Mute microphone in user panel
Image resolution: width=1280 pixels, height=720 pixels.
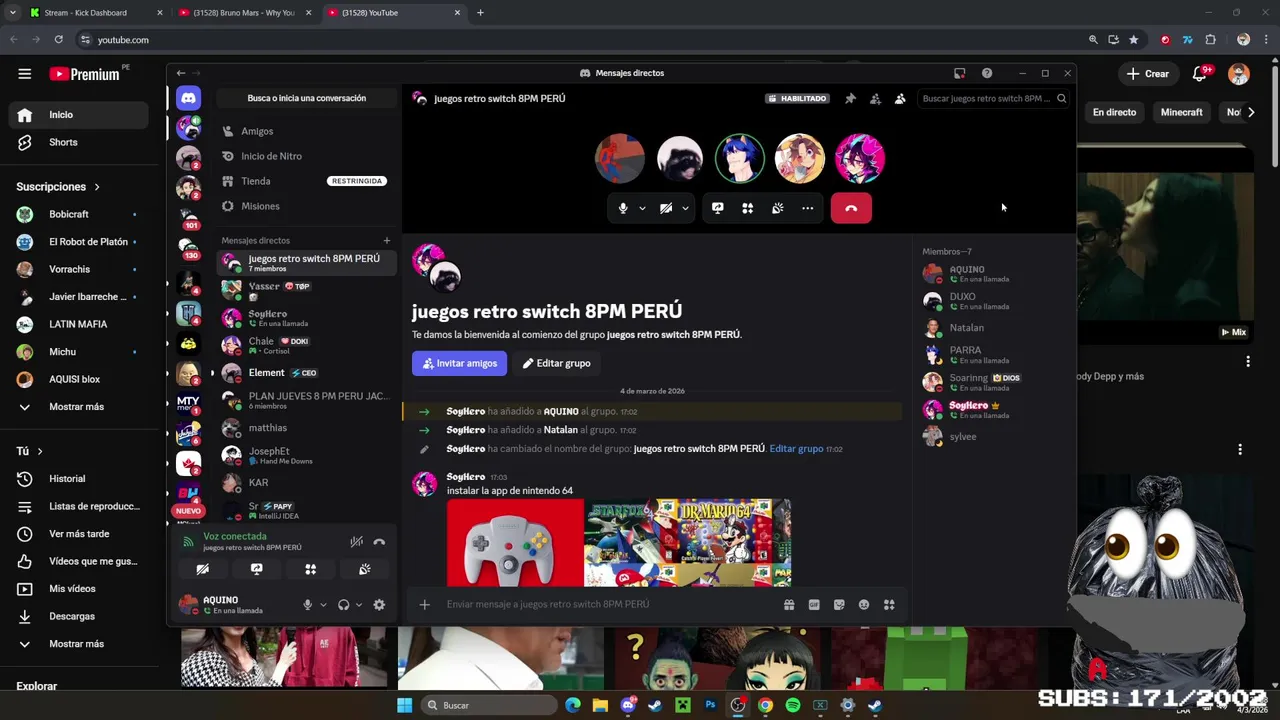pos(307,605)
